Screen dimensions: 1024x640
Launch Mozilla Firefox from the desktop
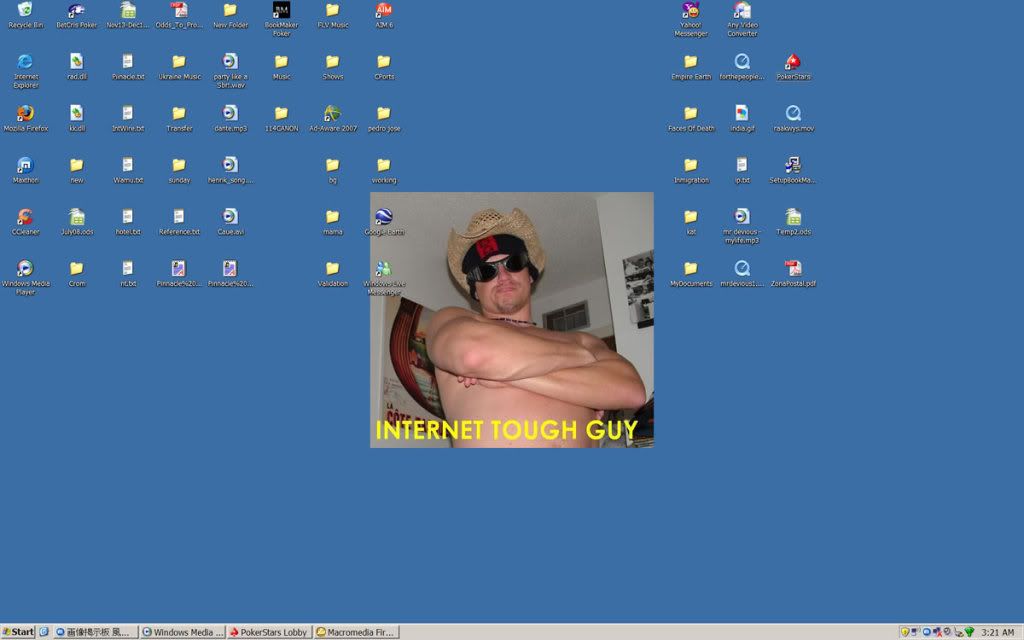click(25, 114)
